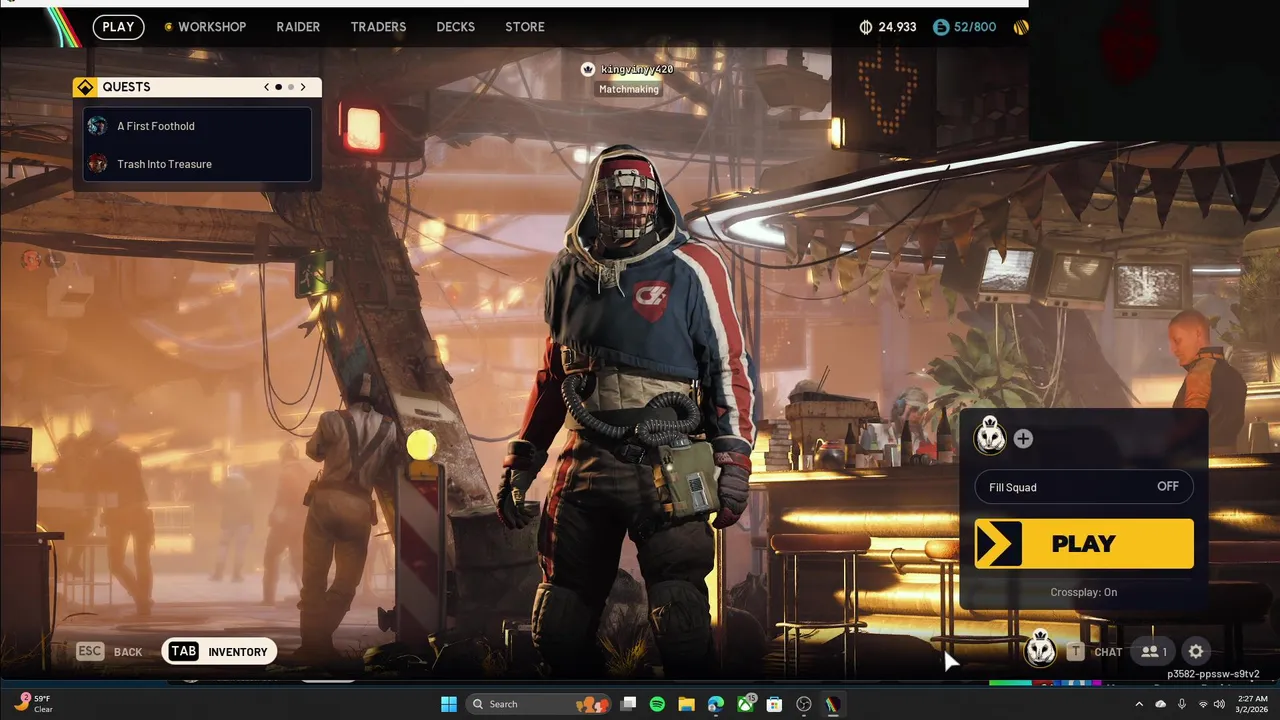The image size is (1280, 720).
Task: Open the Wi-Fi network tray icon
Action: pyautogui.click(x=1202, y=704)
